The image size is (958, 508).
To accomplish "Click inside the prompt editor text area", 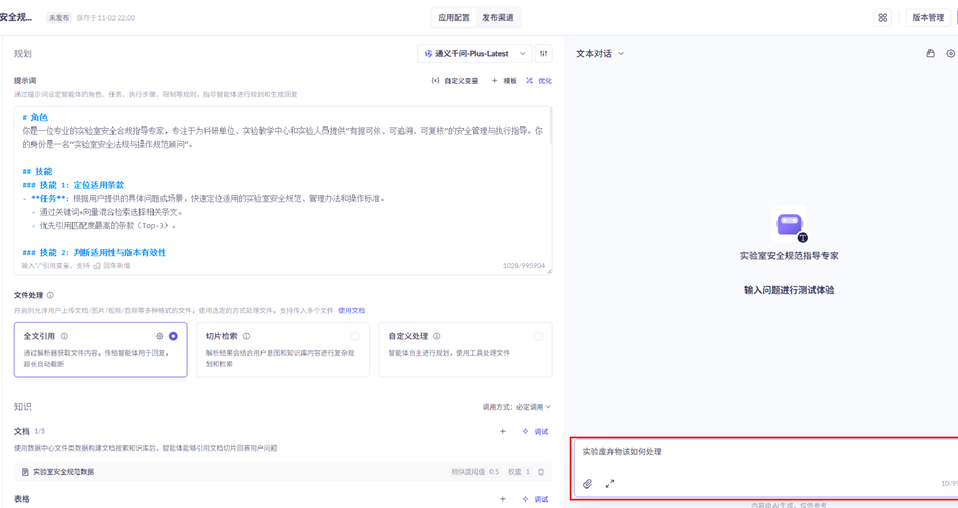I will tap(283, 190).
